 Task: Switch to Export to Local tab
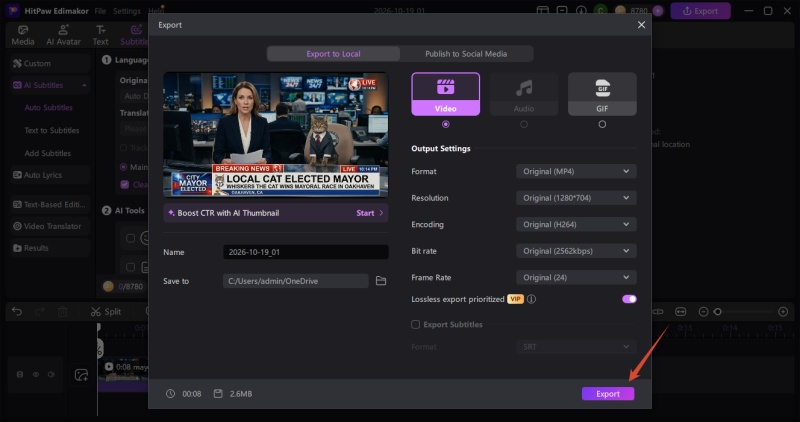333,54
